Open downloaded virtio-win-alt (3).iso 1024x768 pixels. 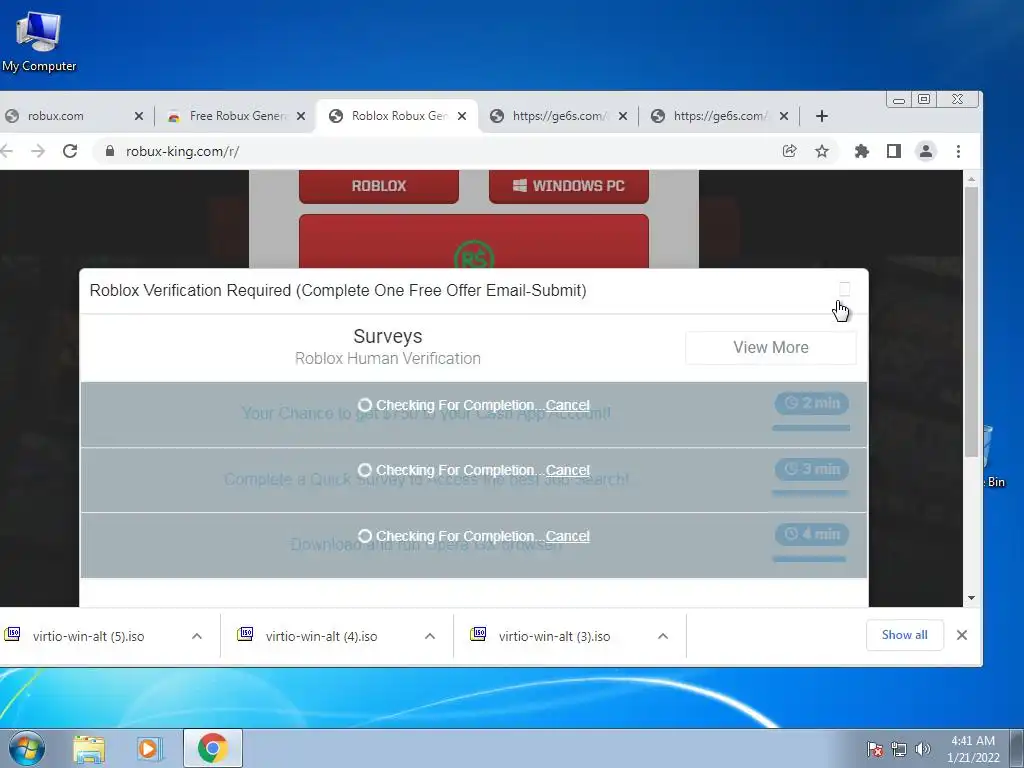(554, 636)
